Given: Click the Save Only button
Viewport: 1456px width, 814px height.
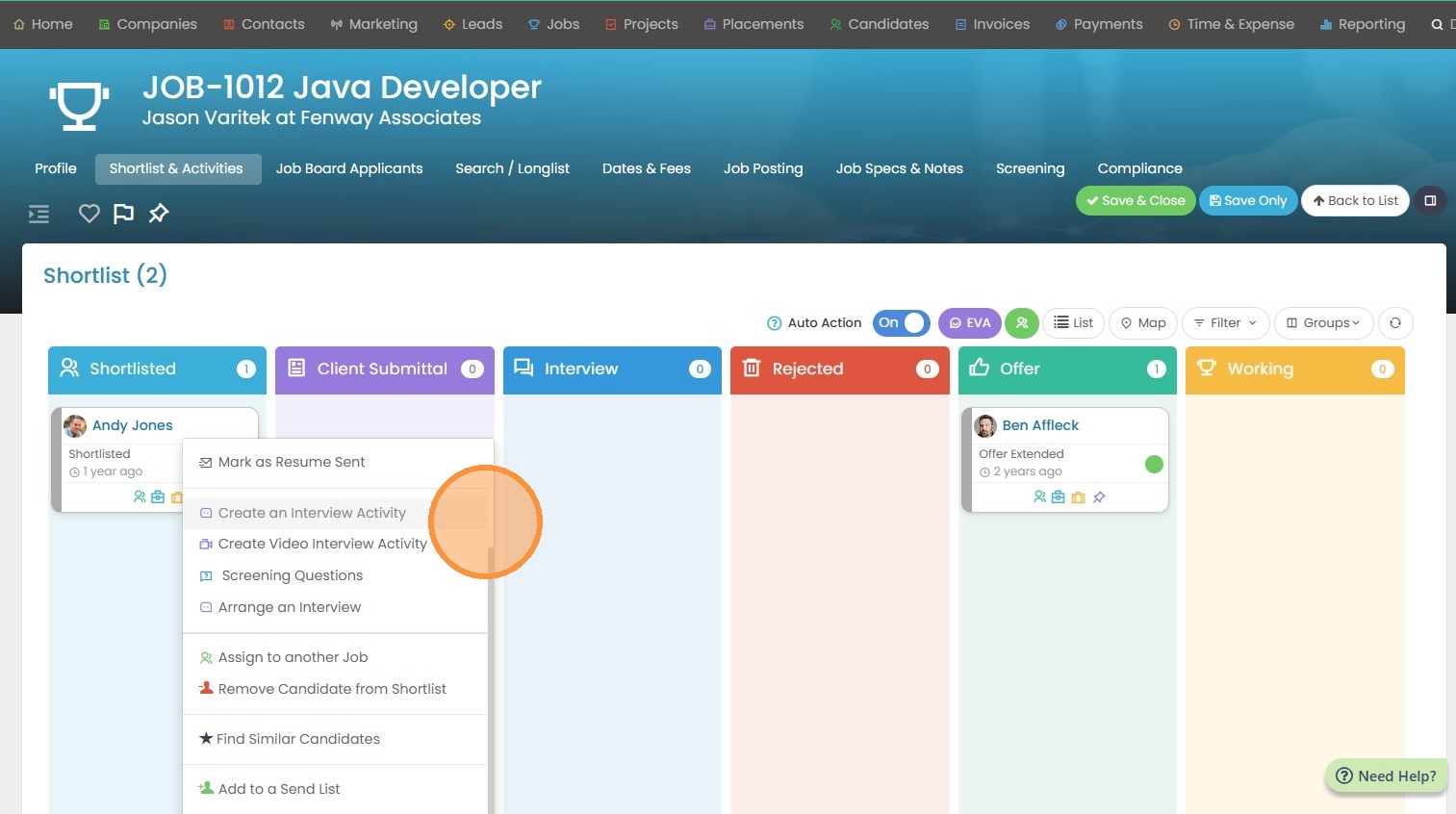Looking at the screenshot, I should click(x=1248, y=201).
